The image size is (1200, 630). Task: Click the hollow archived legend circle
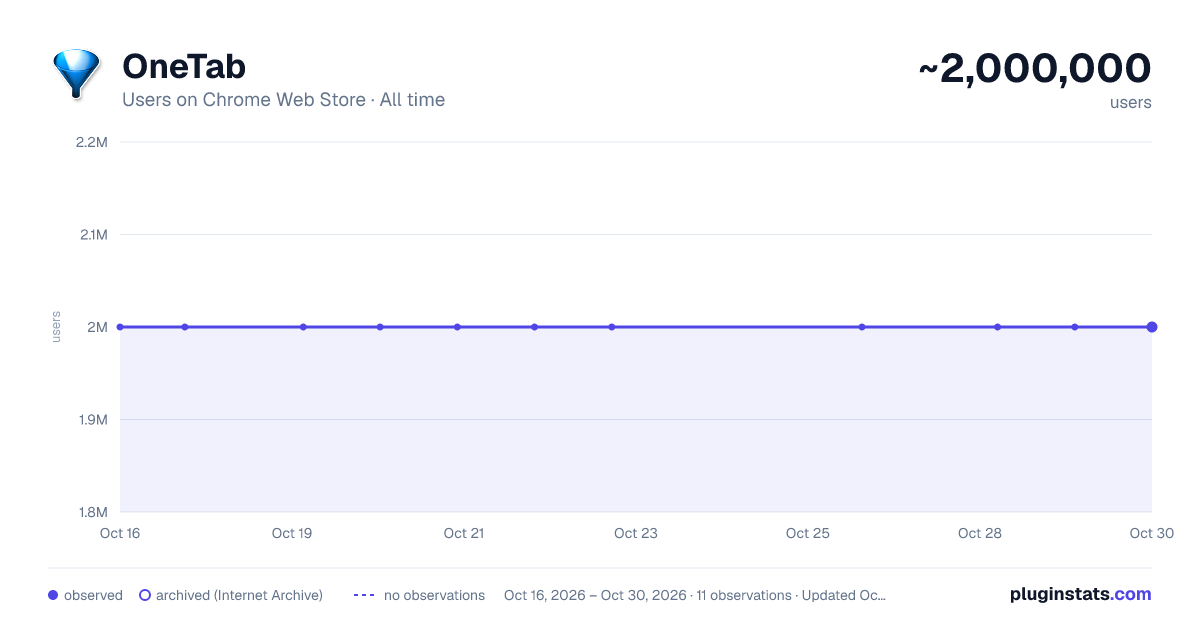coord(145,595)
